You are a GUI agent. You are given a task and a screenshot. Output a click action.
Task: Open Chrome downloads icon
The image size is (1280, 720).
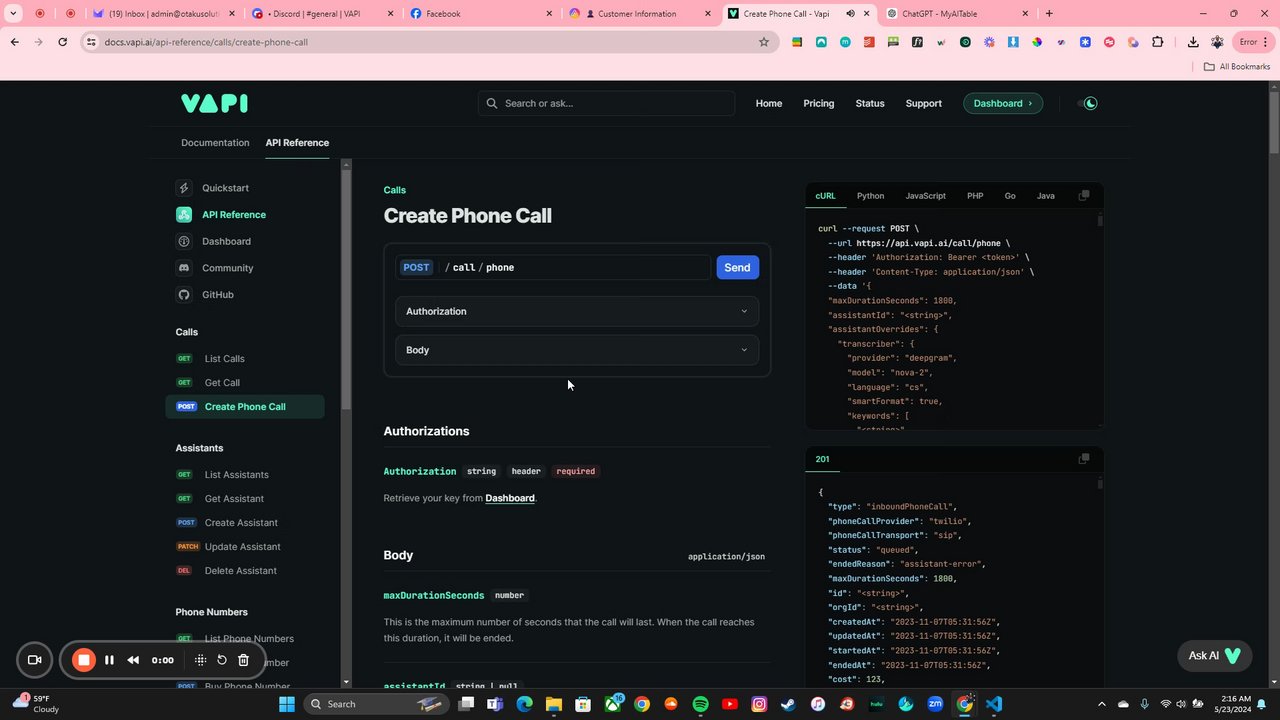tap(1193, 42)
